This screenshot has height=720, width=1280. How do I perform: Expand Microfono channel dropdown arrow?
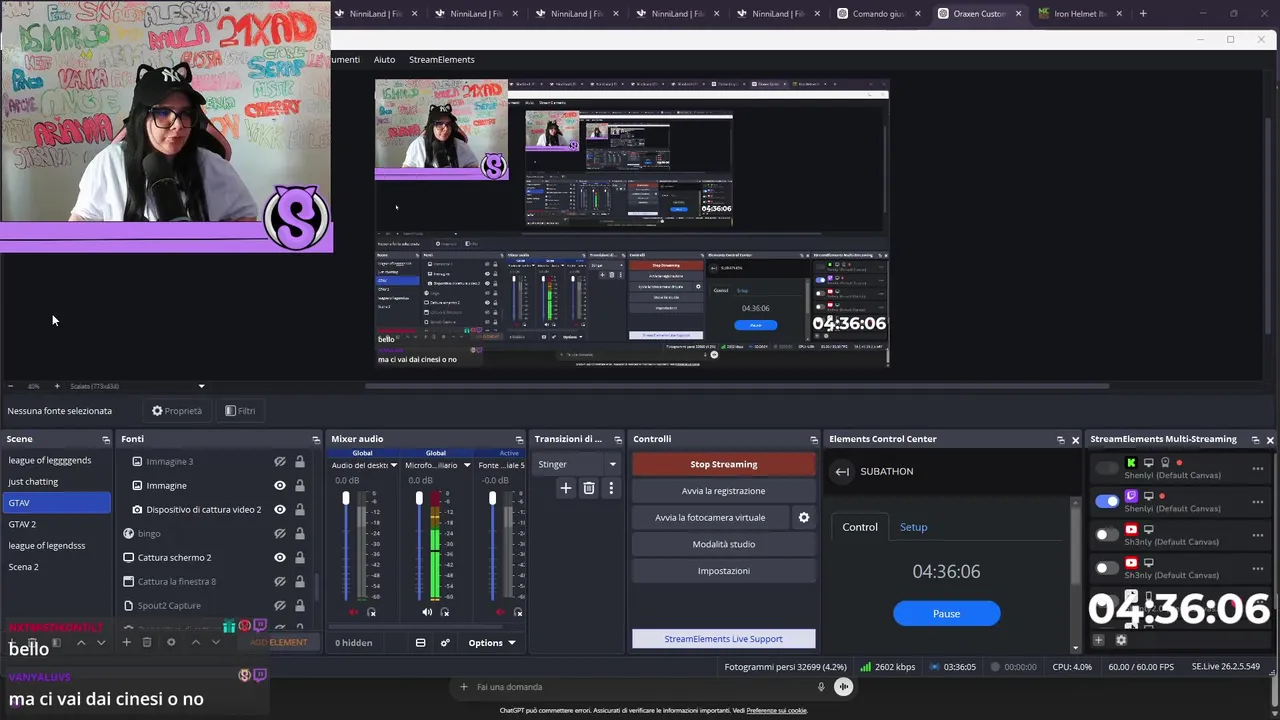coord(466,465)
